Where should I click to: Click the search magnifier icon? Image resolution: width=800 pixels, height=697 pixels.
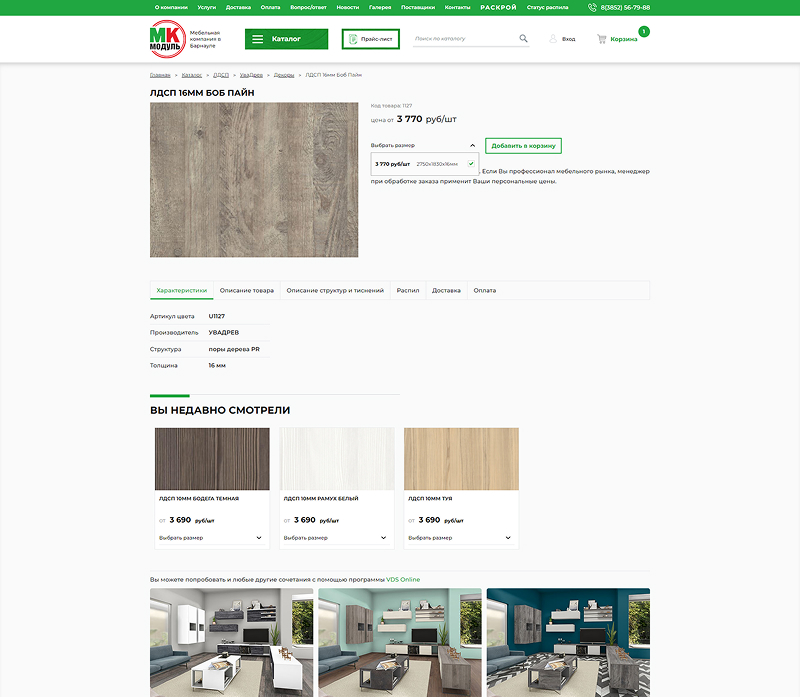523,39
